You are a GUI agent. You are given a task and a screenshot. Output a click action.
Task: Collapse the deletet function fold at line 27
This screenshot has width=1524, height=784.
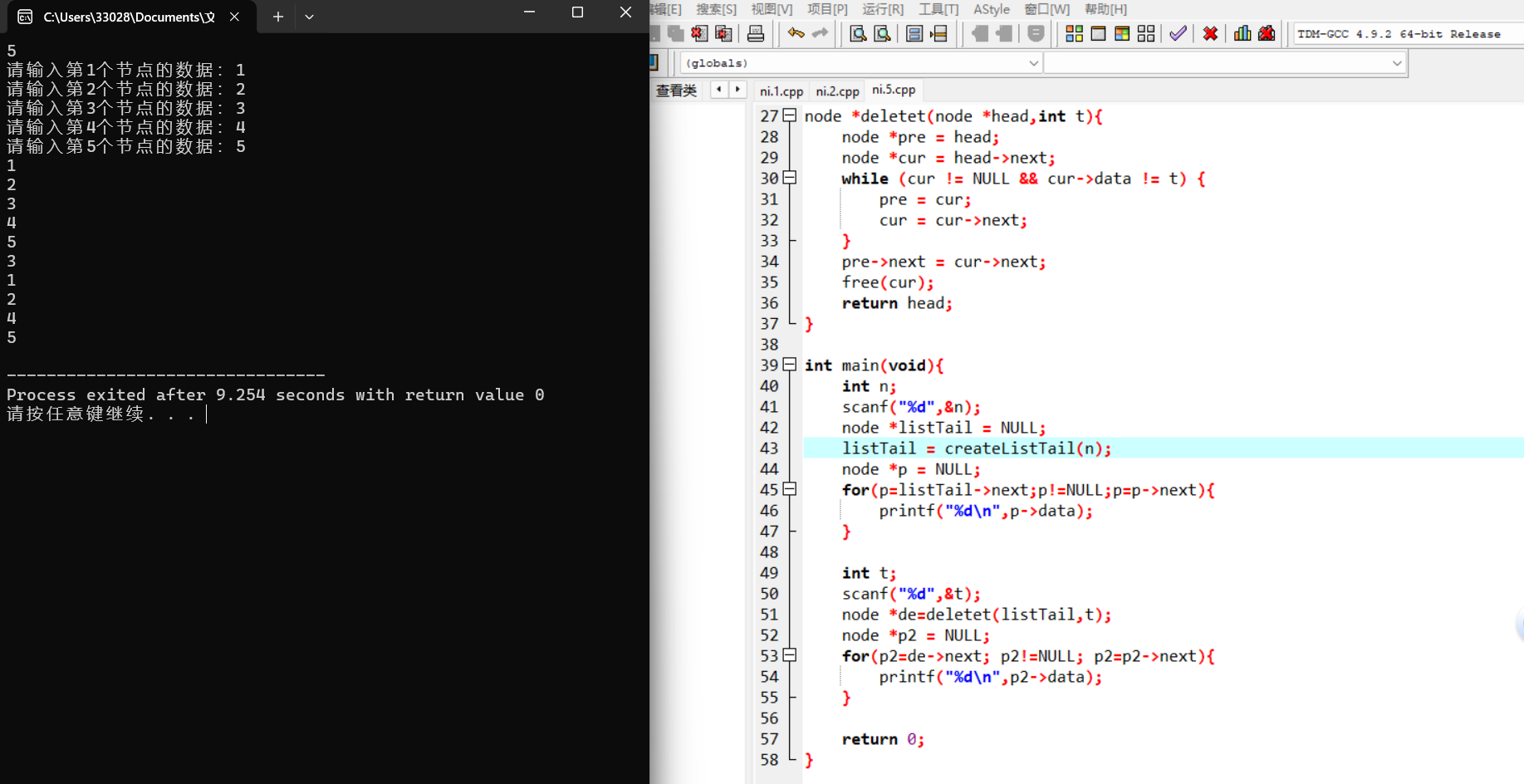click(x=790, y=115)
